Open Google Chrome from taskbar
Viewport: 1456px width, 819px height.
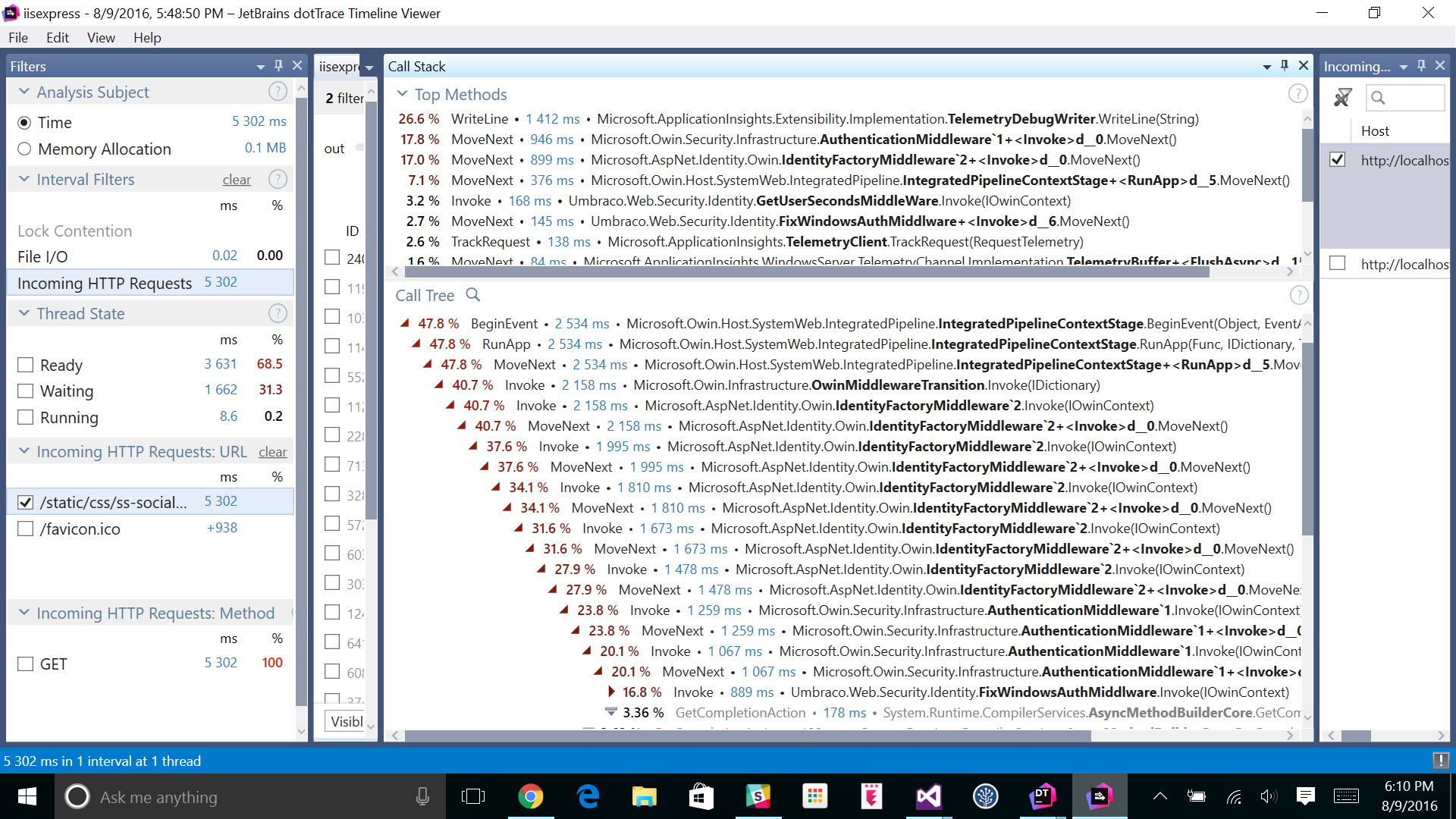coord(530,796)
